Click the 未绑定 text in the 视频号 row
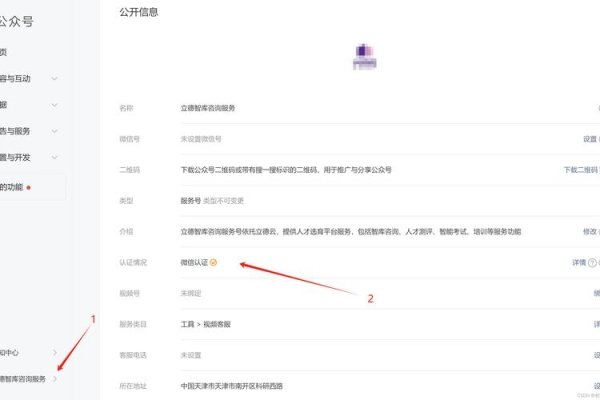The image size is (600, 400). point(191,293)
